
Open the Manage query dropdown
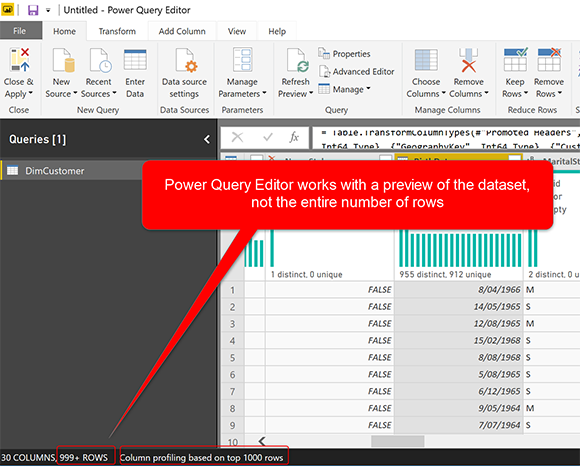pos(344,89)
